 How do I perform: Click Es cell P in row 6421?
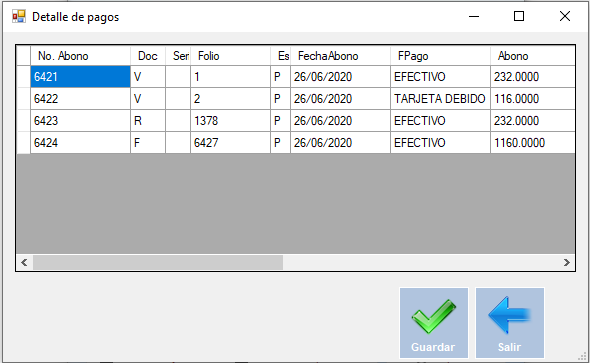pos(280,77)
